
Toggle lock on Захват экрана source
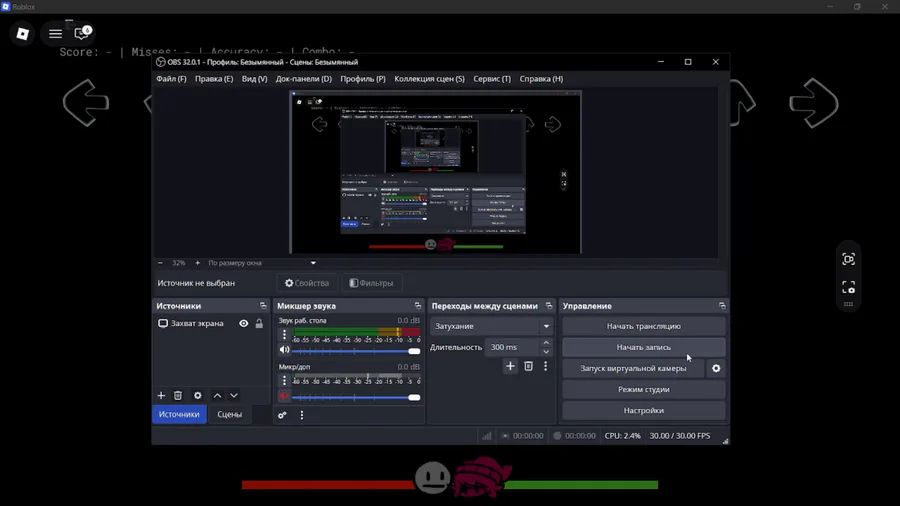pos(259,324)
